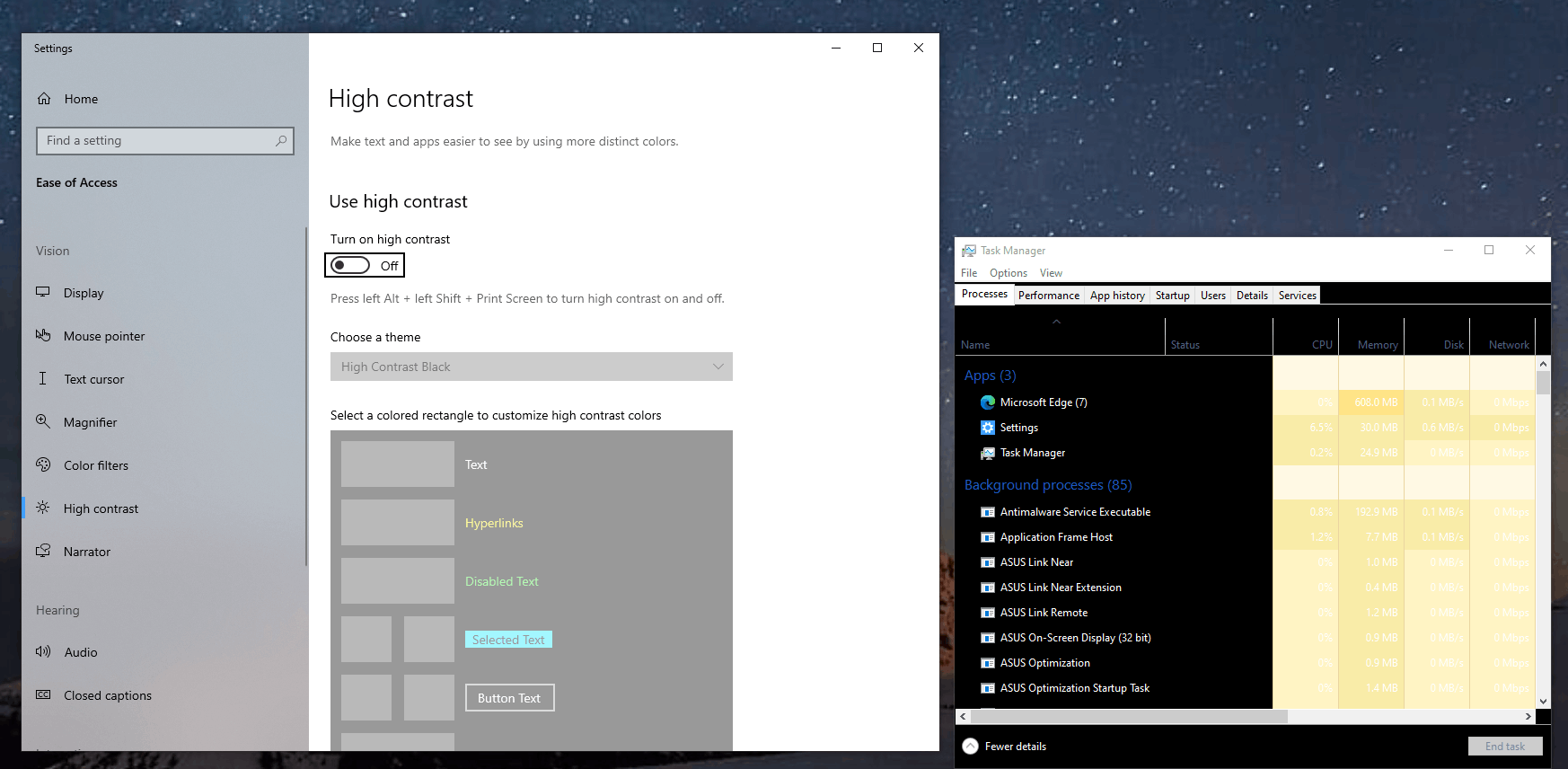This screenshot has height=769, width=1568.
Task: Click the Microsoft Edge icon in Task Manager
Action: (988, 402)
